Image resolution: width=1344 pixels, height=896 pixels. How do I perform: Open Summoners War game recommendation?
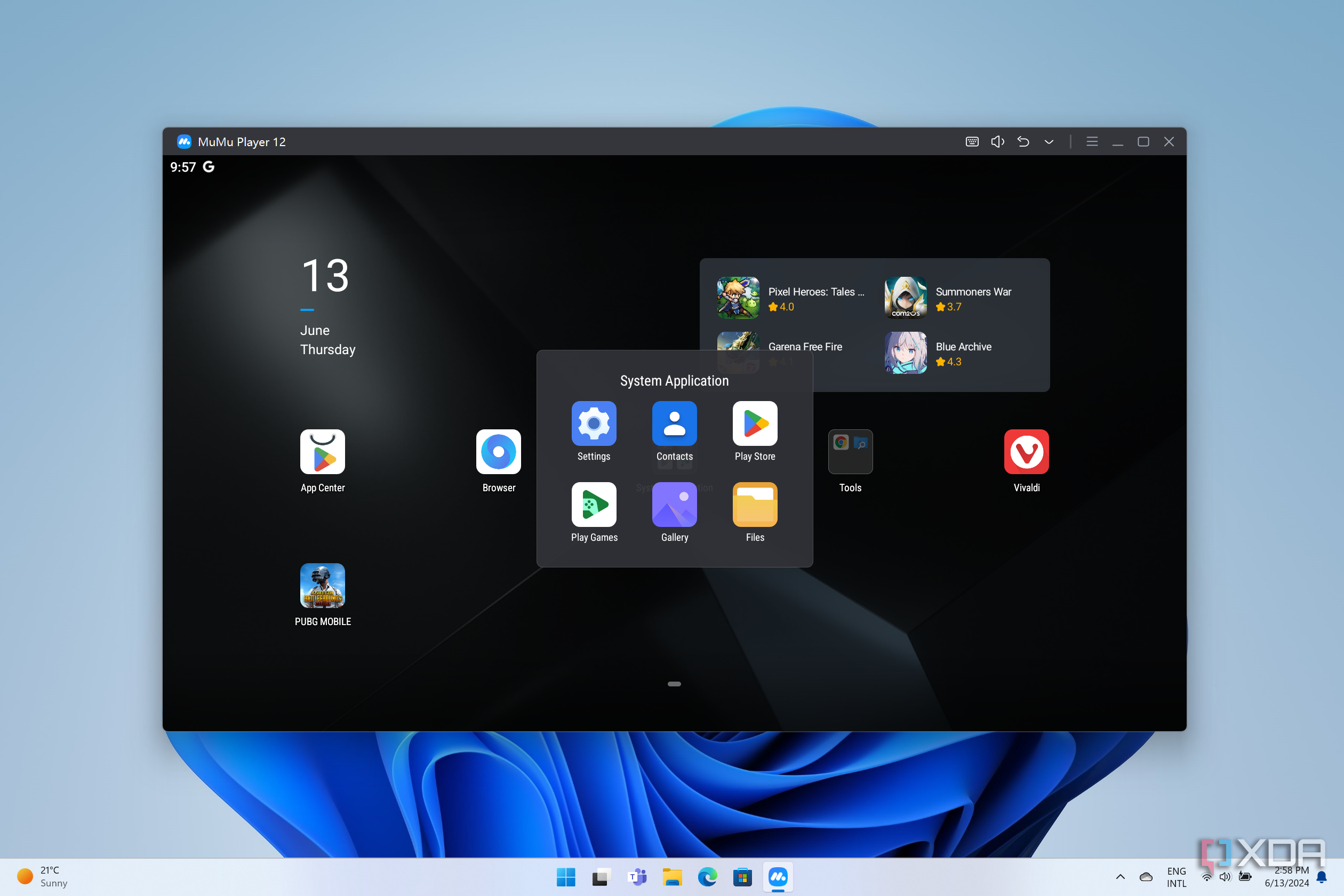tap(949, 298)
